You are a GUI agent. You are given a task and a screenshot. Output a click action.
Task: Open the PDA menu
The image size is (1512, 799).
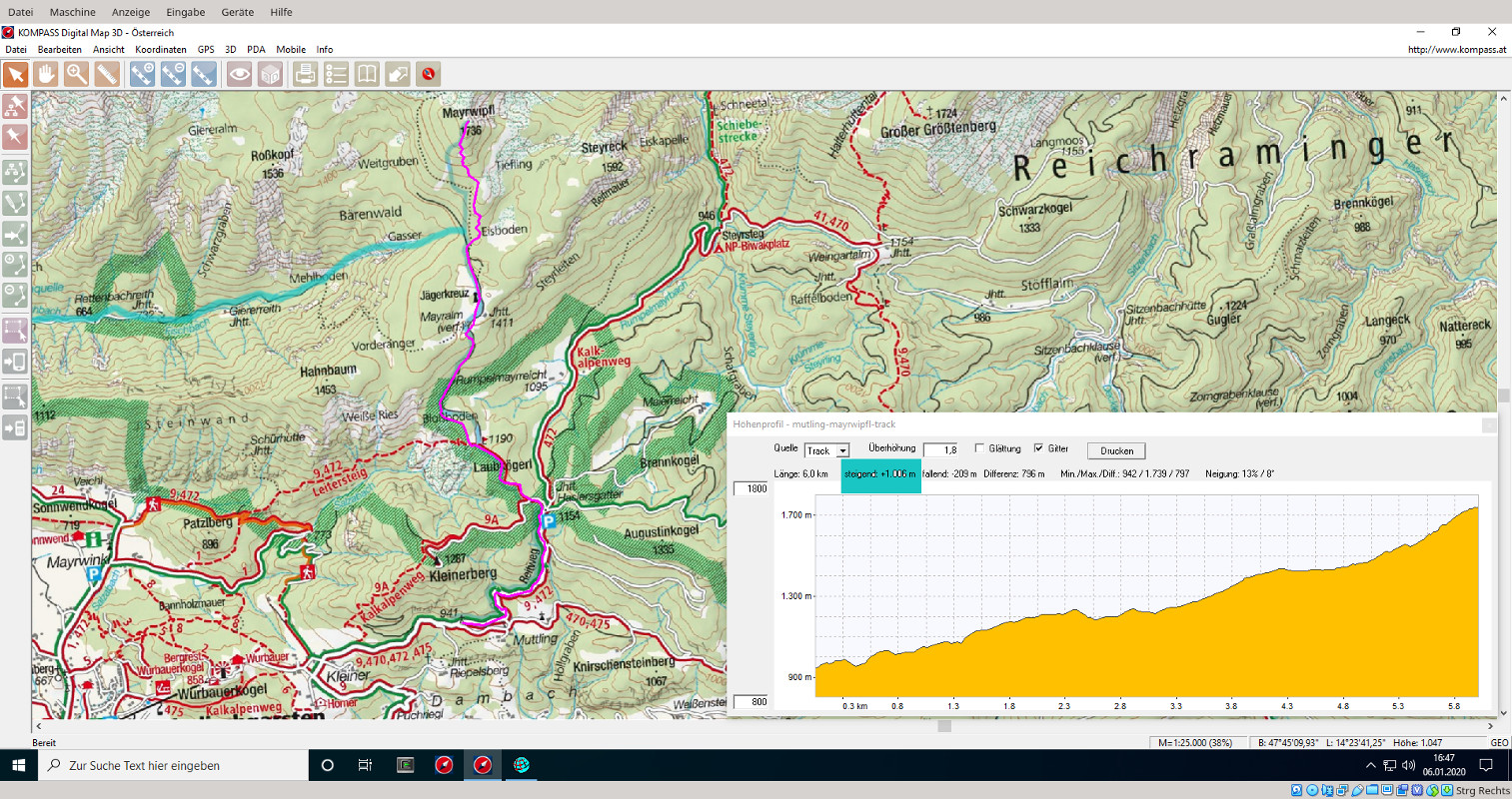pyautogui.click(x=257, y=49)
